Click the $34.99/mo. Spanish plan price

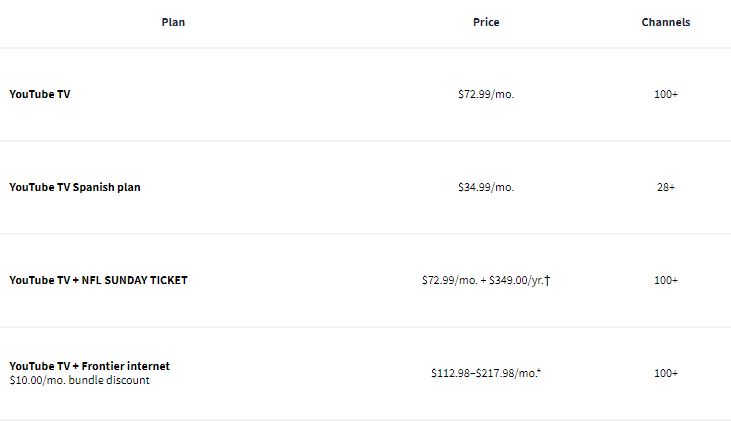pyautogui.click(x=486, y=187)
